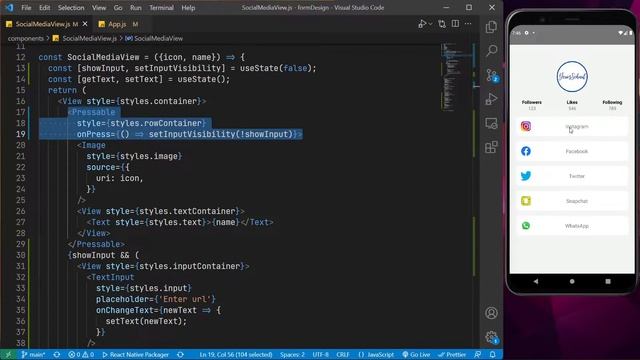
Task: Tap the Twitter bird icon in emulator
Action: [526, 176]
